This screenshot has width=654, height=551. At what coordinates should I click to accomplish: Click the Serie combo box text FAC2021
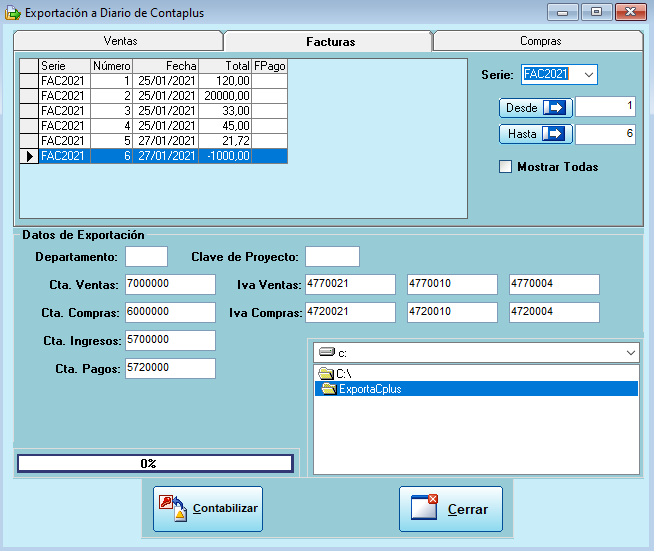click(546, 74)
